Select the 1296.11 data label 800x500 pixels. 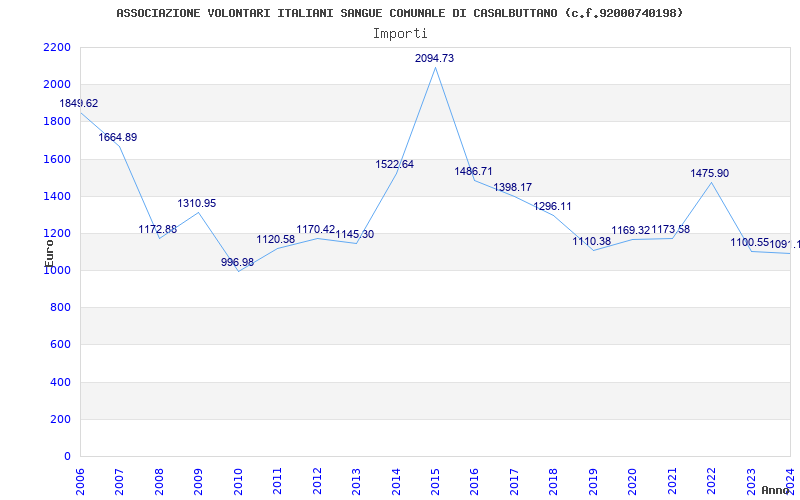coord(553,207)
